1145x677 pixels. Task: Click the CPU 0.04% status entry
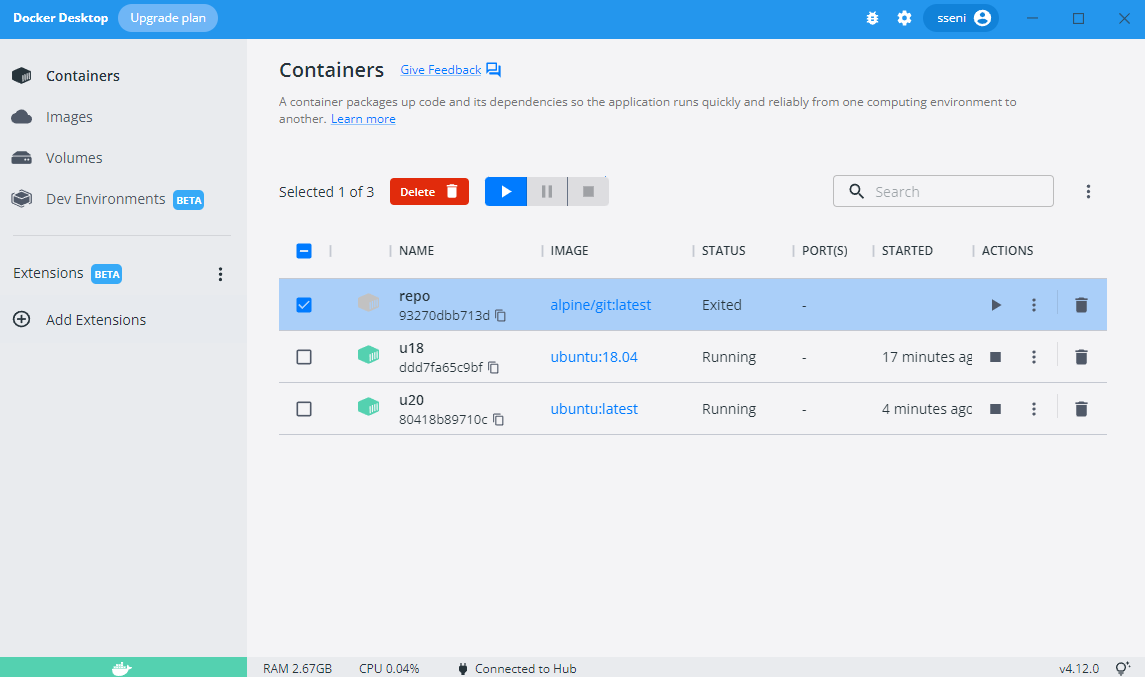pyautogui.click(x=389, y=669)
